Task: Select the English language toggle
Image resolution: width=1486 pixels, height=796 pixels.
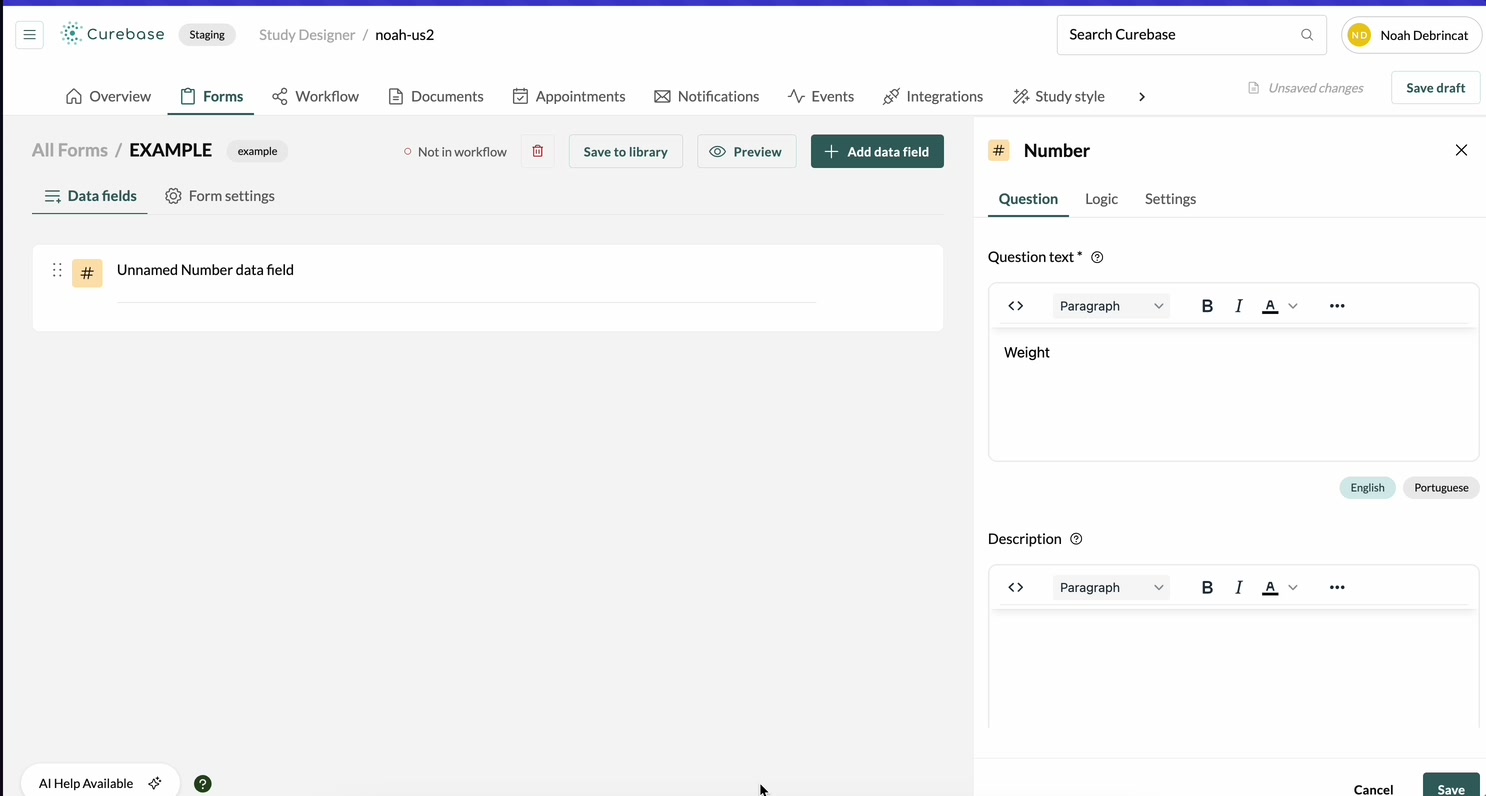Action: (x=1367, y=487)
